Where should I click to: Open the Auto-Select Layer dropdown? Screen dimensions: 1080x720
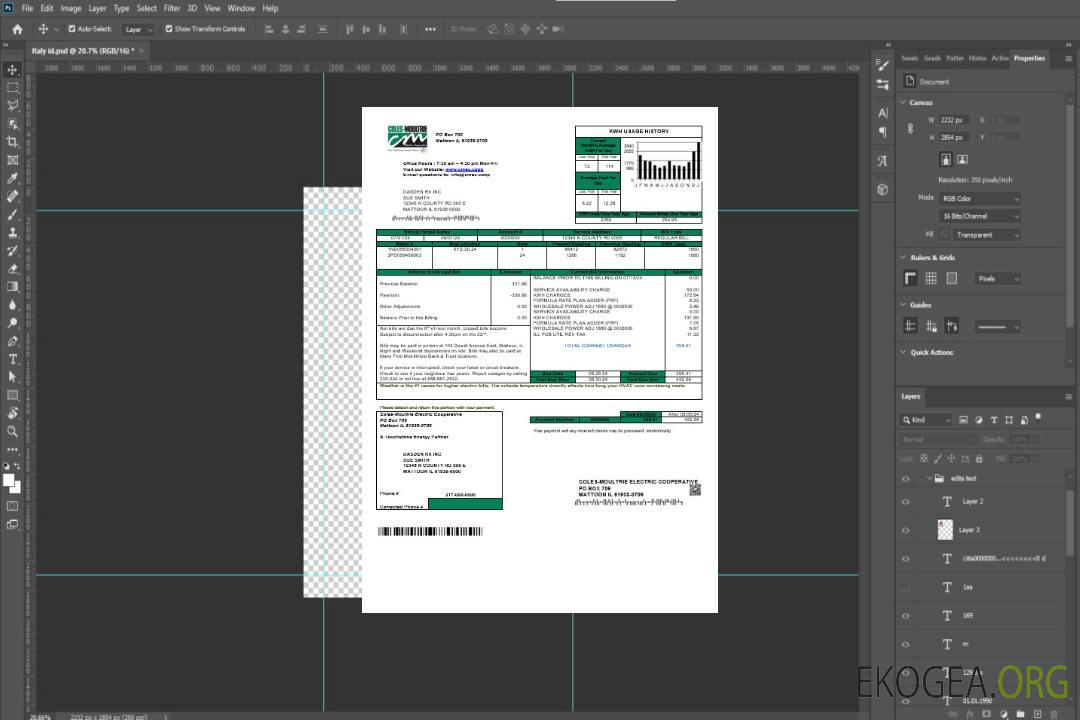138,30
